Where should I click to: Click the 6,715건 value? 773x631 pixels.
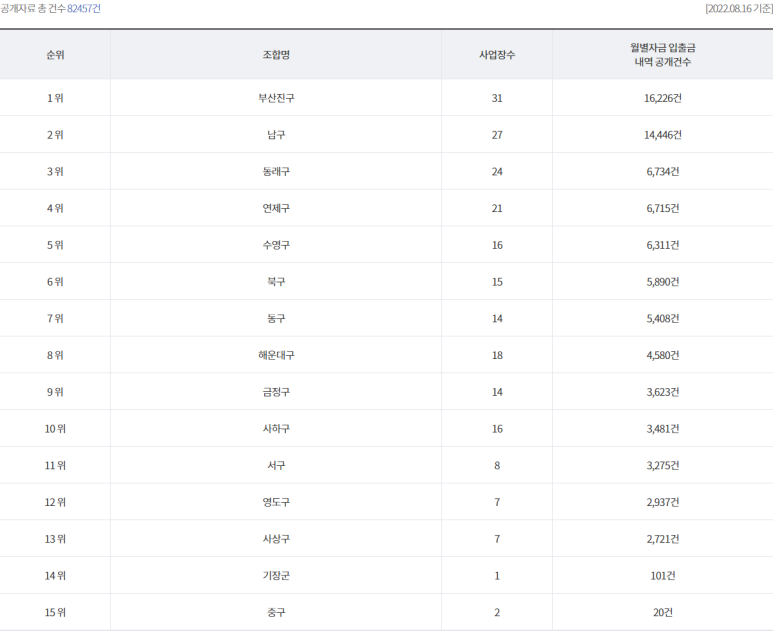click(663, 208)
